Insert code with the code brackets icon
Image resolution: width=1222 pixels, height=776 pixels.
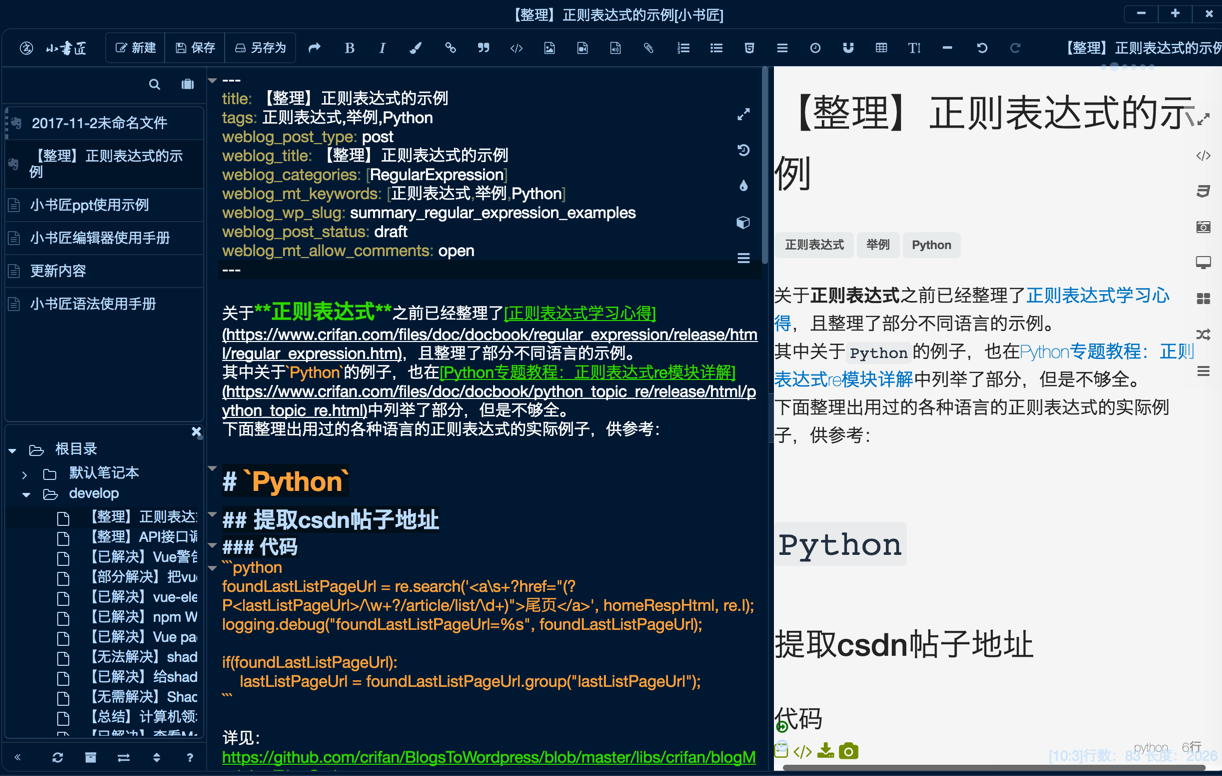(516, 48)
